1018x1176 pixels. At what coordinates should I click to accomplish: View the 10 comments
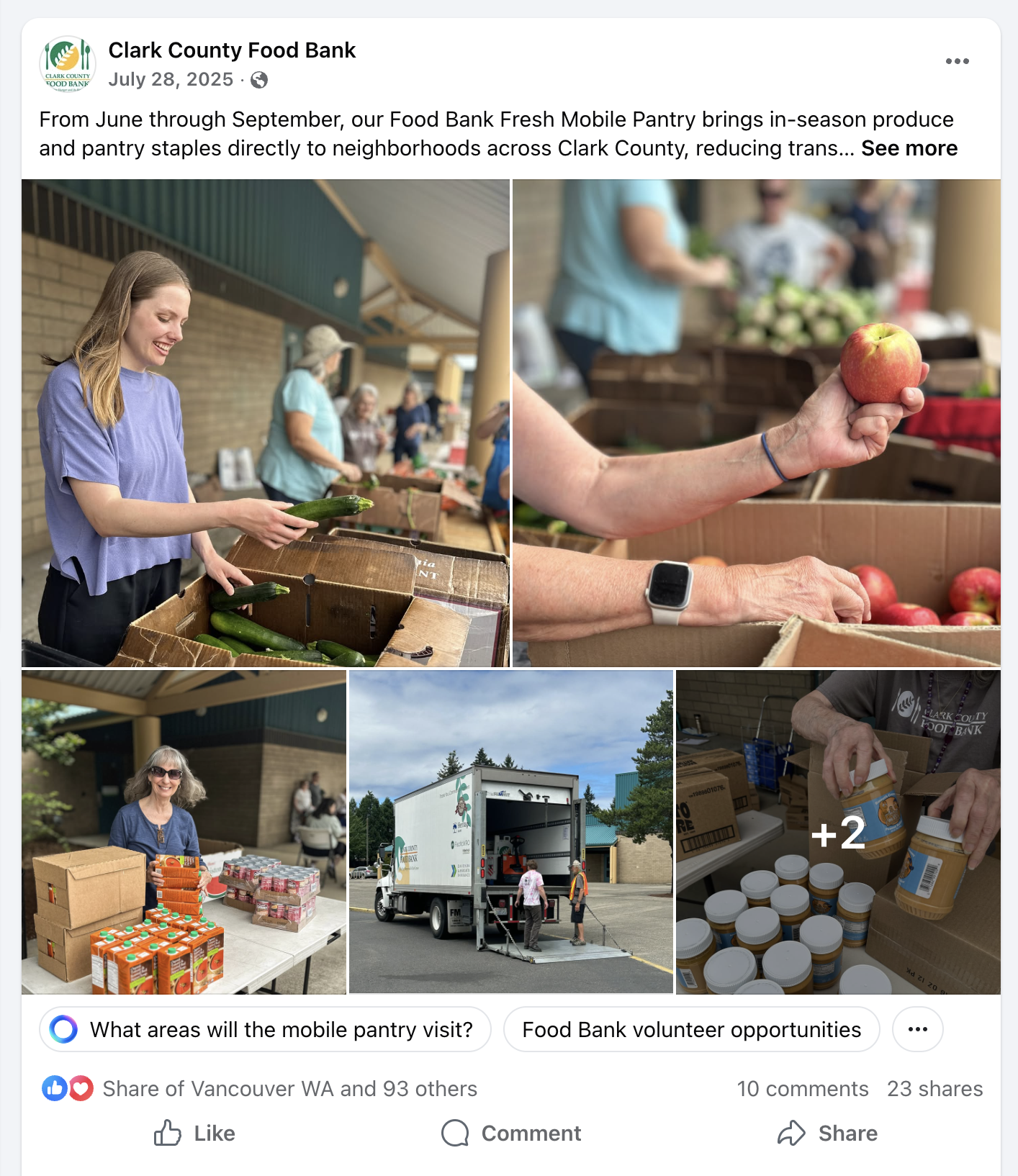tap(802, 1089)
